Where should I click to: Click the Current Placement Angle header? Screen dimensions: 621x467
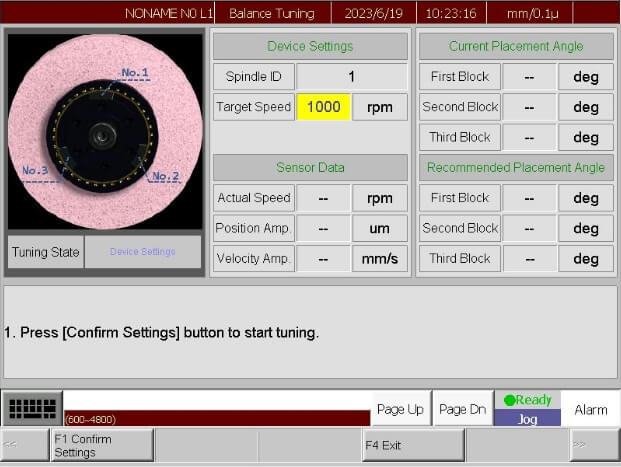pos(516,46)
